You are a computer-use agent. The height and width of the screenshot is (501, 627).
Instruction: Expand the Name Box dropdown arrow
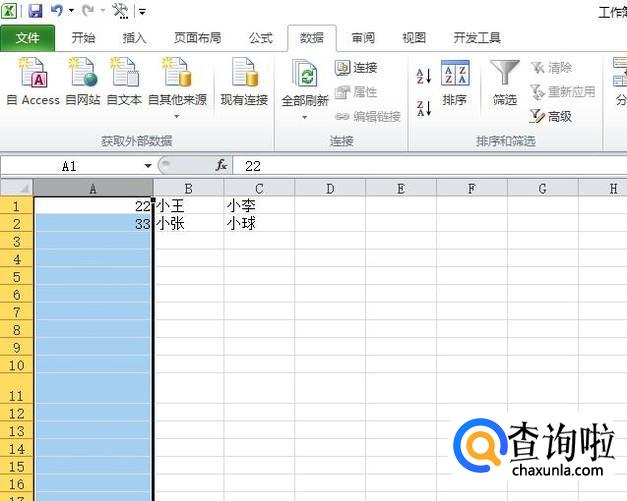[x=148, y=166]
